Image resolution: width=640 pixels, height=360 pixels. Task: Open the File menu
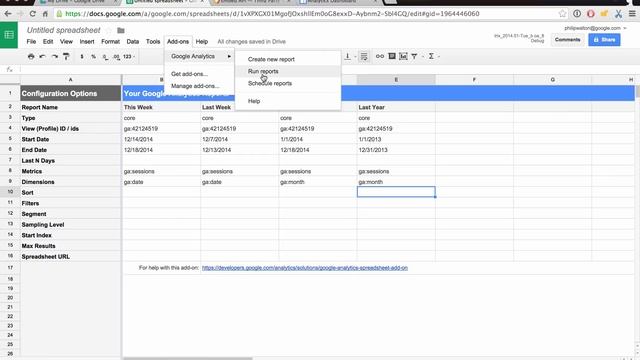click(x=31, y=42)
